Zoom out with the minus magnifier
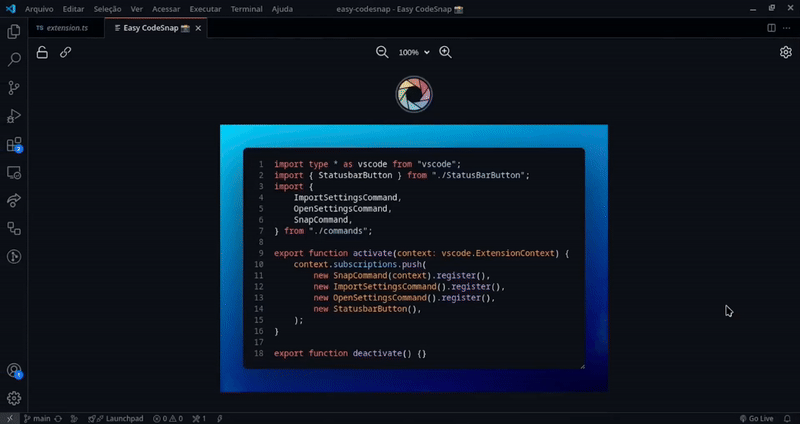800x424 pixels. tap(382, 52)
